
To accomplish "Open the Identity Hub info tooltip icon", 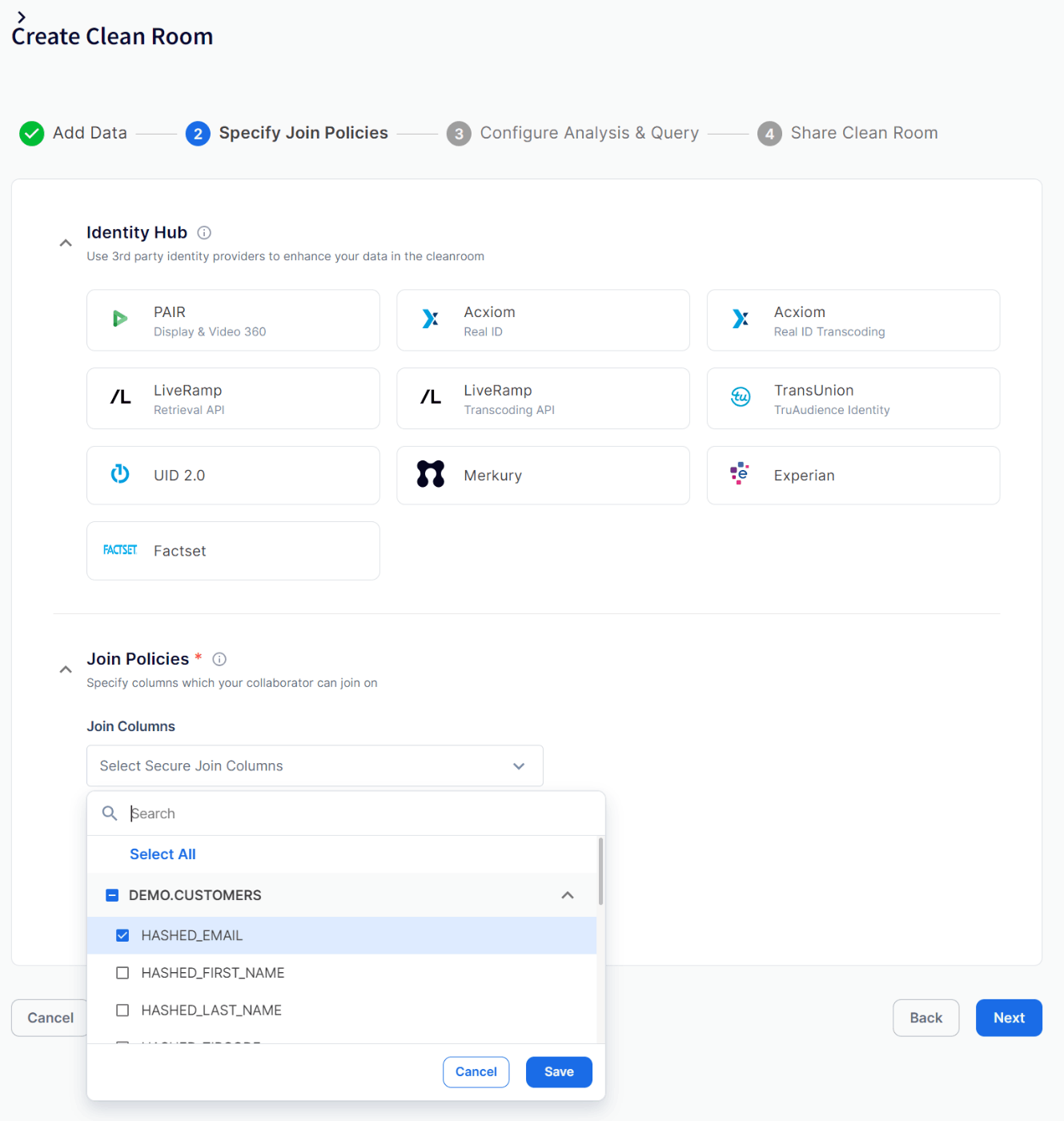I will pos(204,233).
